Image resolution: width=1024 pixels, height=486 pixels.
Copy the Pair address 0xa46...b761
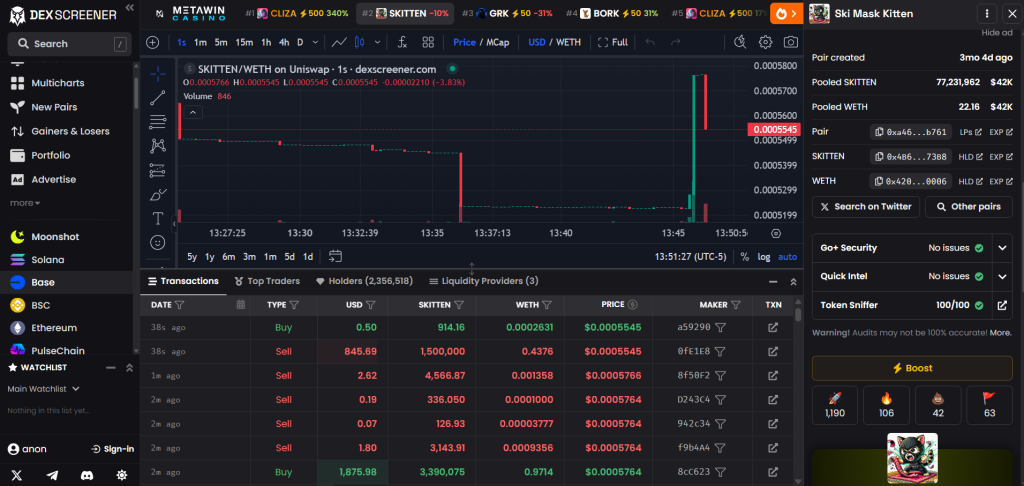pyautogui.click(x=910, y=132)
